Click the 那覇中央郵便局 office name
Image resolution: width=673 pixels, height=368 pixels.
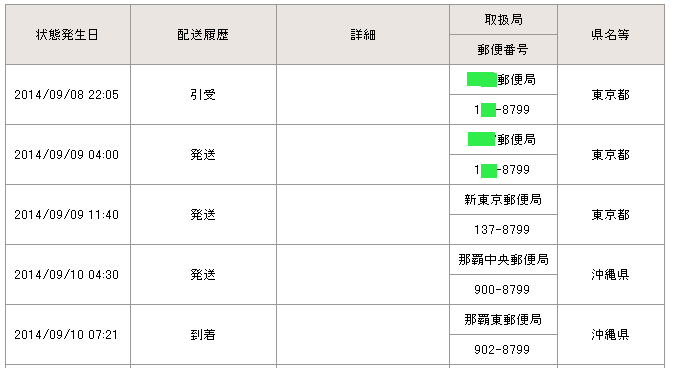[x=503, y=260]
